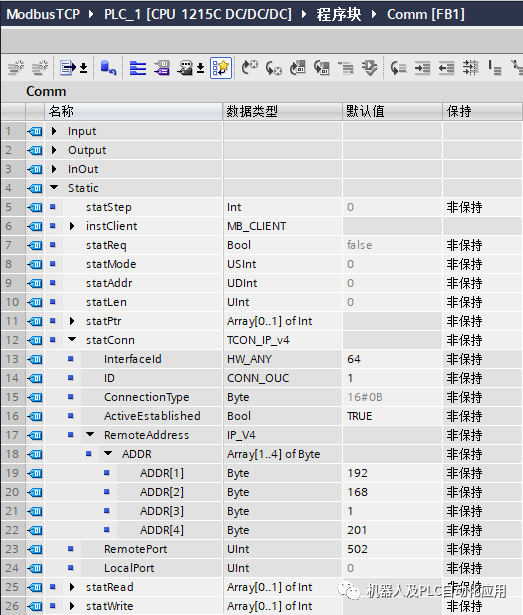Click the blue cylinder data block toolbar icon
Screen dimensions: 523x615
(x=108, y=68)
